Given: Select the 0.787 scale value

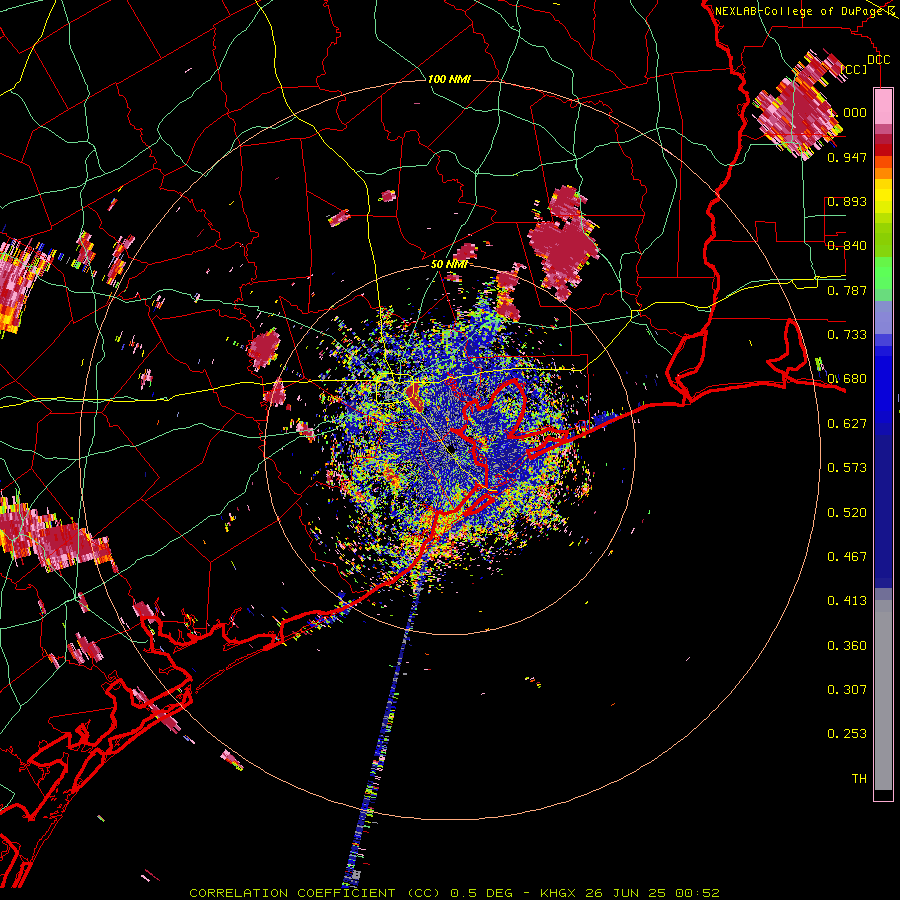Looking at the screenshot, I should [847, 290].
